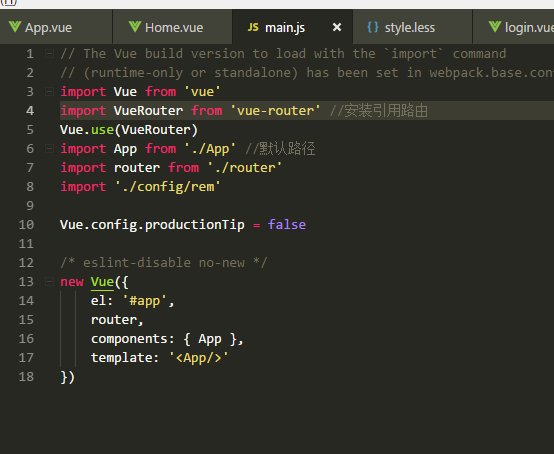The height and width of the screenshot is (454, 554).
Task: Click line number 10 in the gutter
Action: (26, 225)
